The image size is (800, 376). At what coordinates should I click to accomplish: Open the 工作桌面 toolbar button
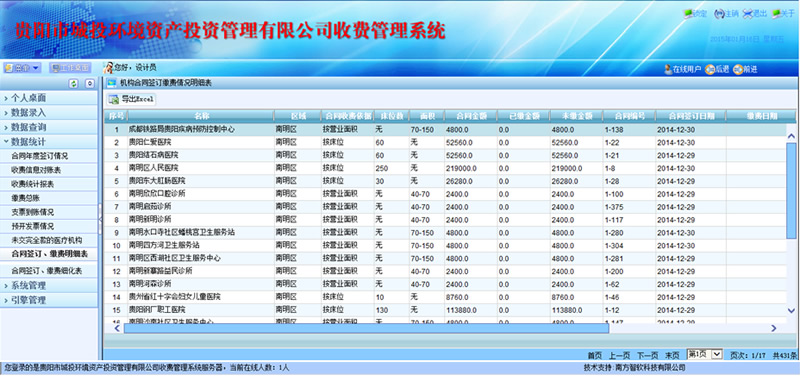coord(70,67)
